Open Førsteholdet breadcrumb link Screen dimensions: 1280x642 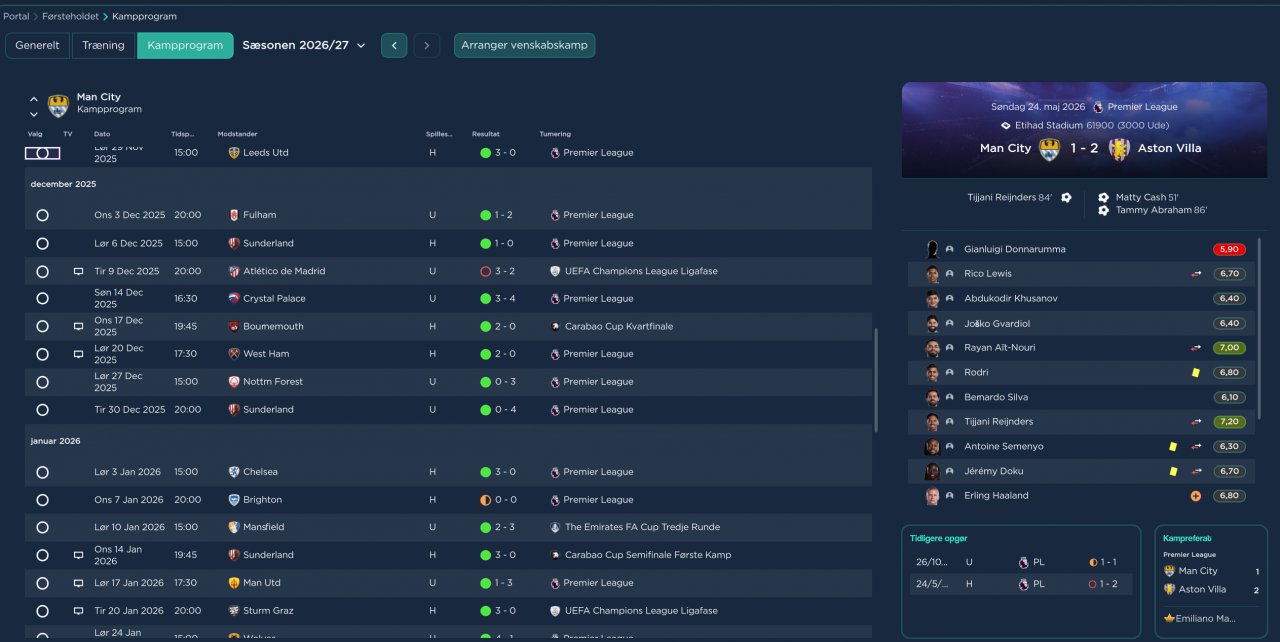pos(71,16)
